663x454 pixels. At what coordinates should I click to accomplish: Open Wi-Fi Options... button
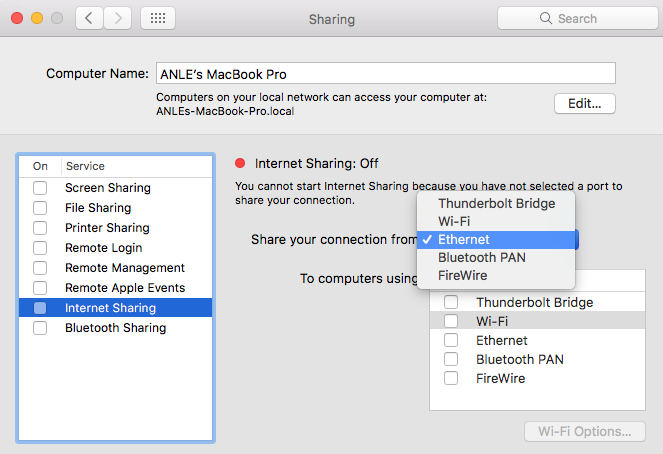(x=585, y=432)
